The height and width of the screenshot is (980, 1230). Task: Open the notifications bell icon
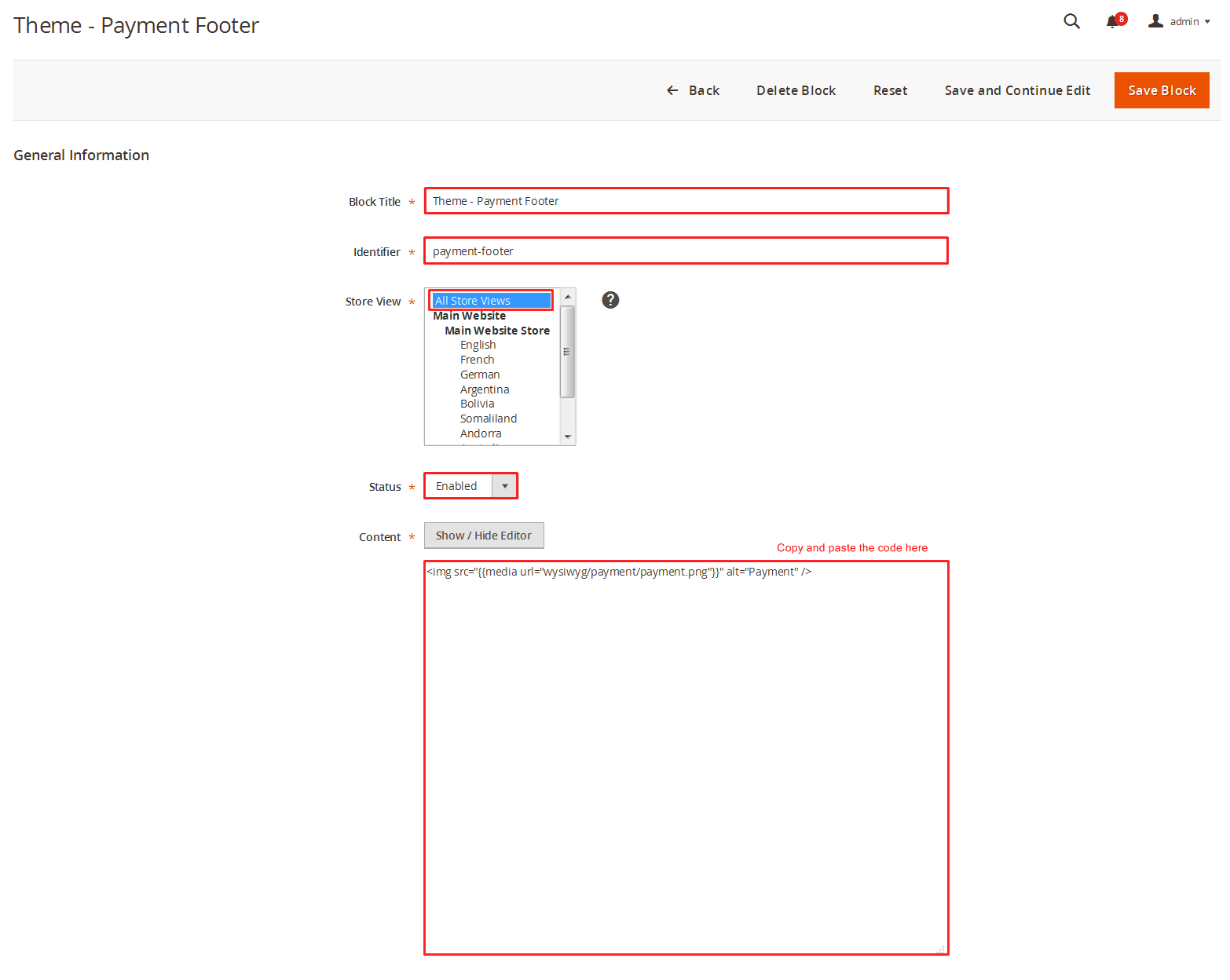(x=1115, y=20)
